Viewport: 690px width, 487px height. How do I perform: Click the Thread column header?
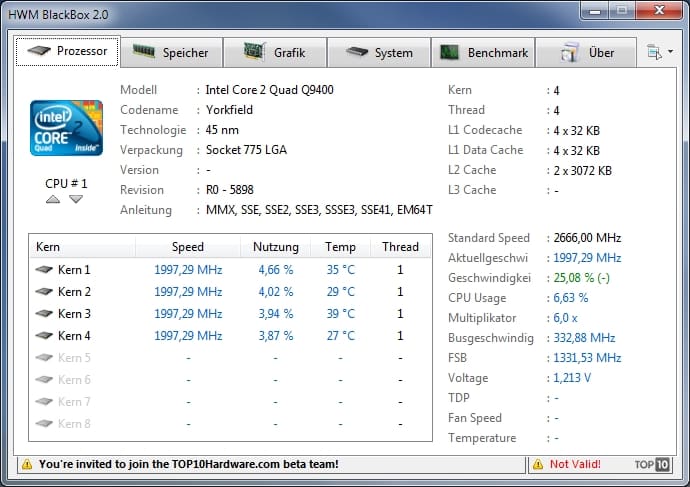click(x=400, y=247)
